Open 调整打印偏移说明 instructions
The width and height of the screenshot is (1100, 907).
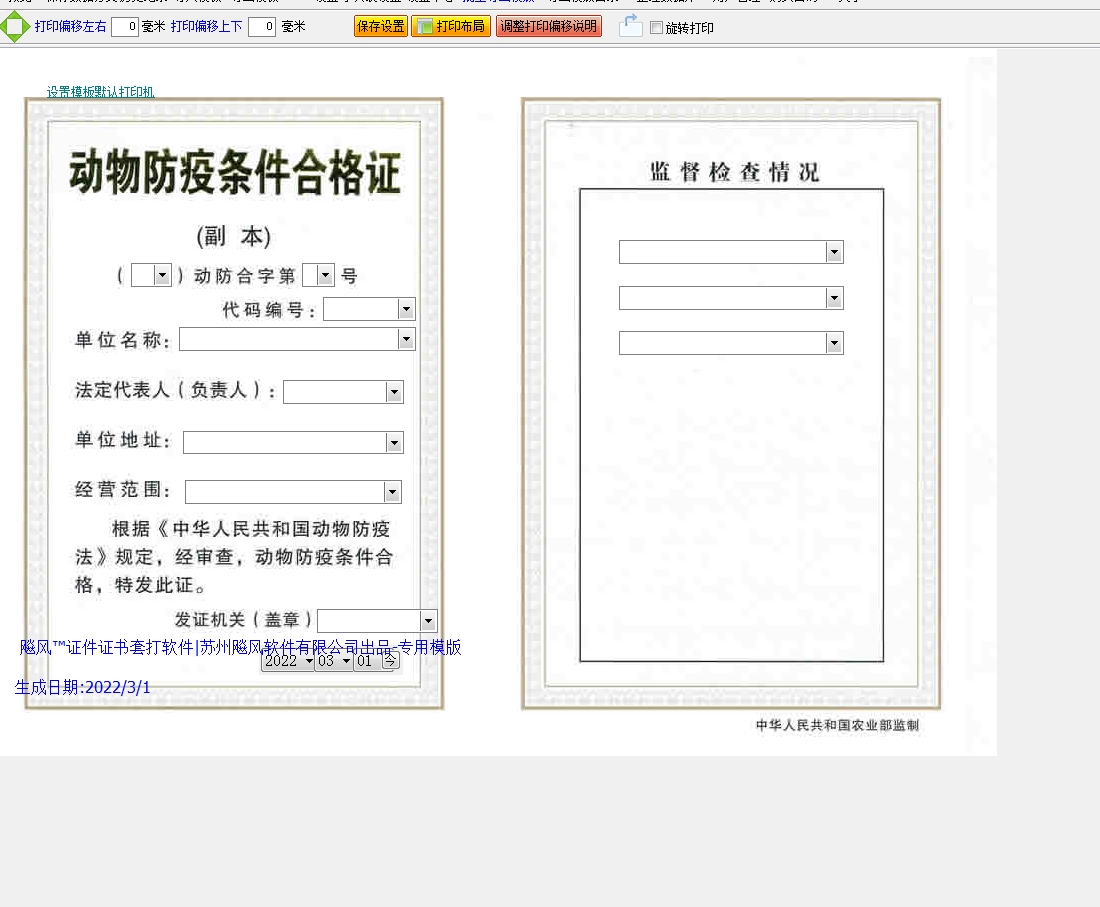pyautogui.click(x=548, y=27)
